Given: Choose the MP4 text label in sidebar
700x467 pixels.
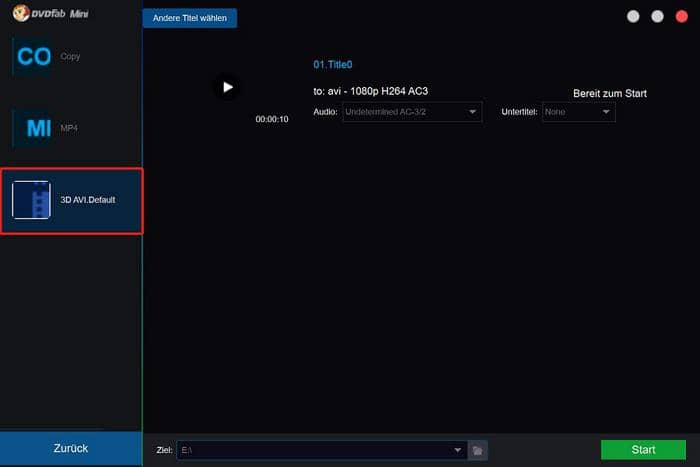Looking at the screenshot, I should click(69, 129).
